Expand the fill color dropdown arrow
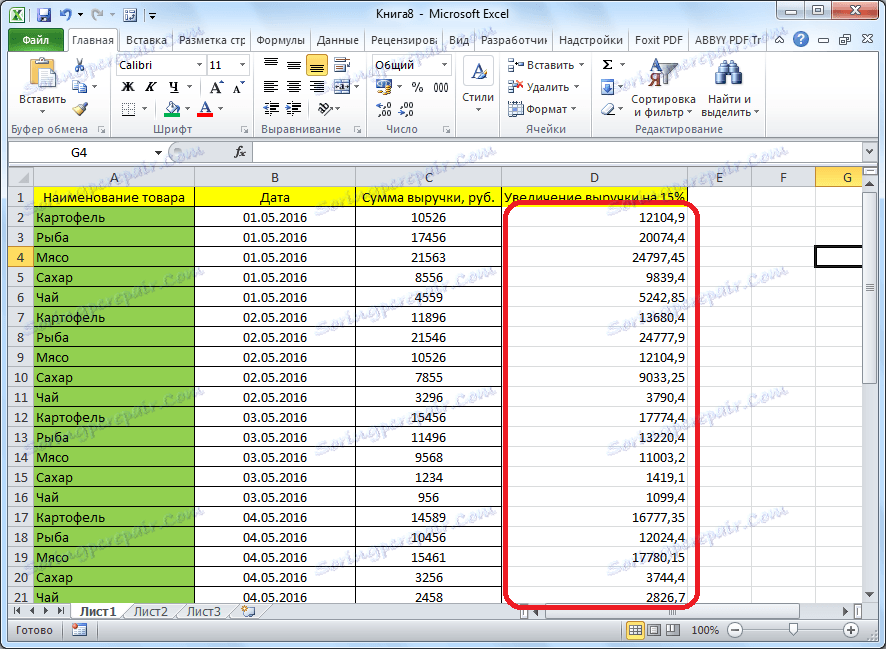886x649 pixels. (186, 107)
